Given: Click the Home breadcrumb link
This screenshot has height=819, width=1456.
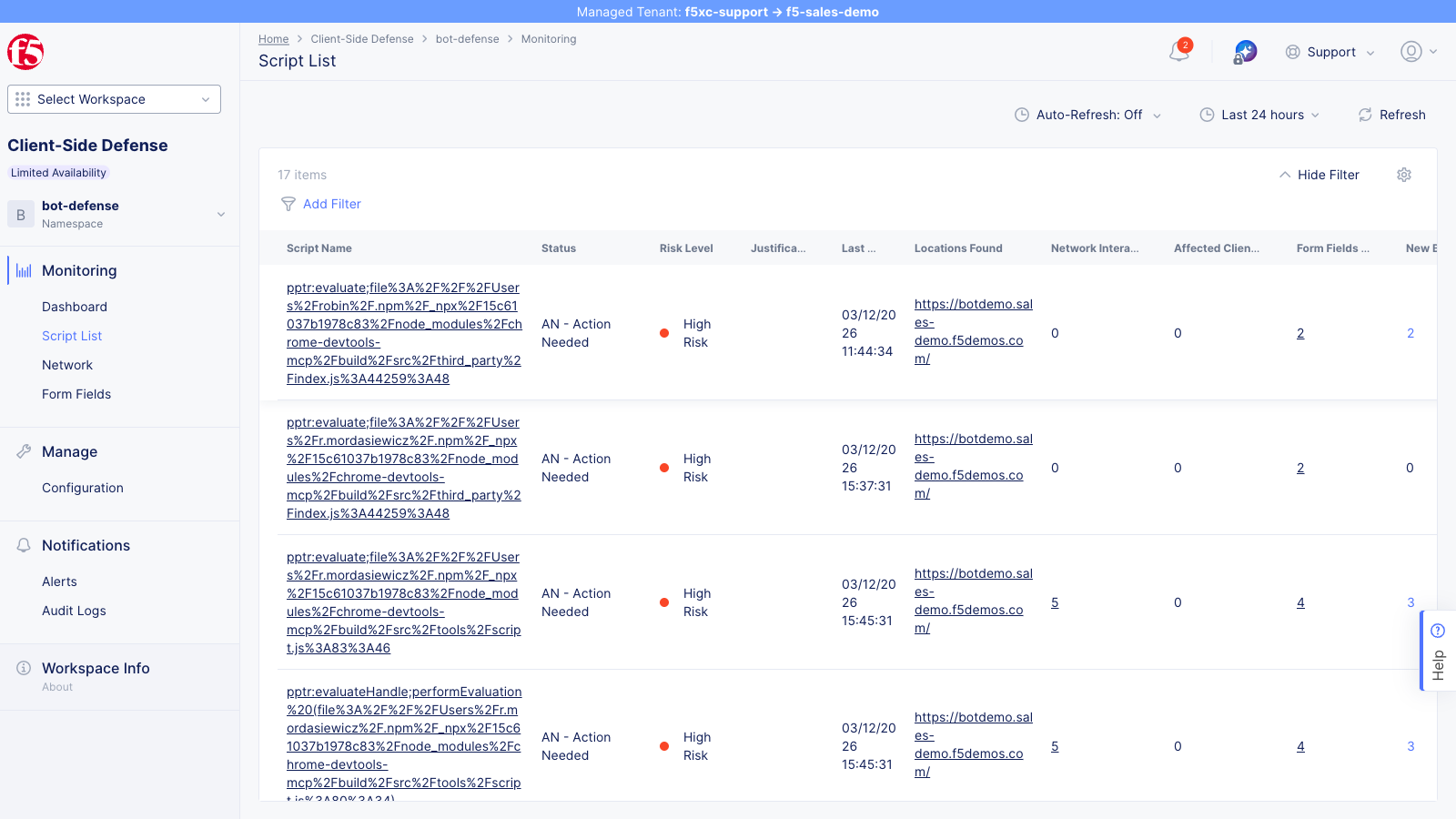Looking at the screenshot, I should point(273,39).
